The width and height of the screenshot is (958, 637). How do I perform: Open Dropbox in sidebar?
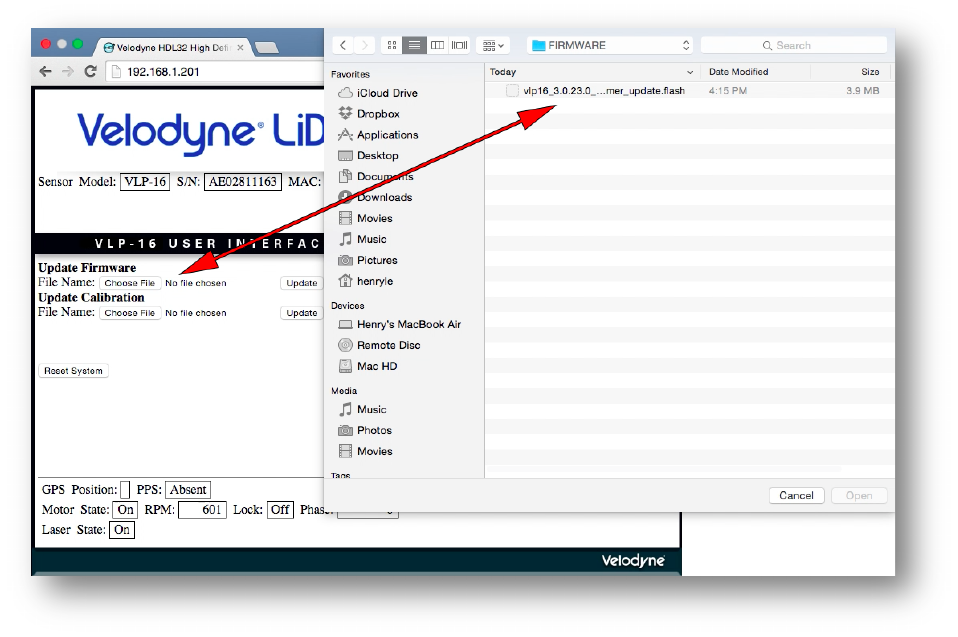pos(378,114)
